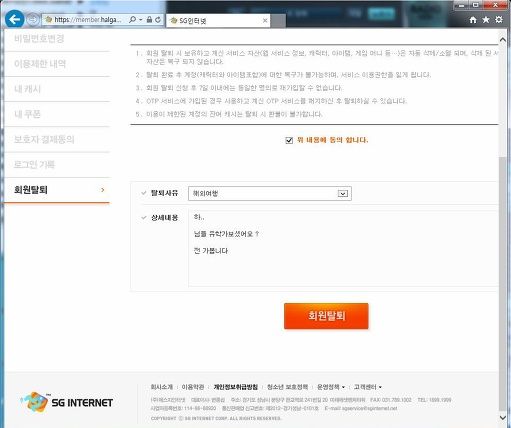
Task: Click the 위 내용에 동의 합니다 label text
Action: pyautogui.click(x=332, y=140)
